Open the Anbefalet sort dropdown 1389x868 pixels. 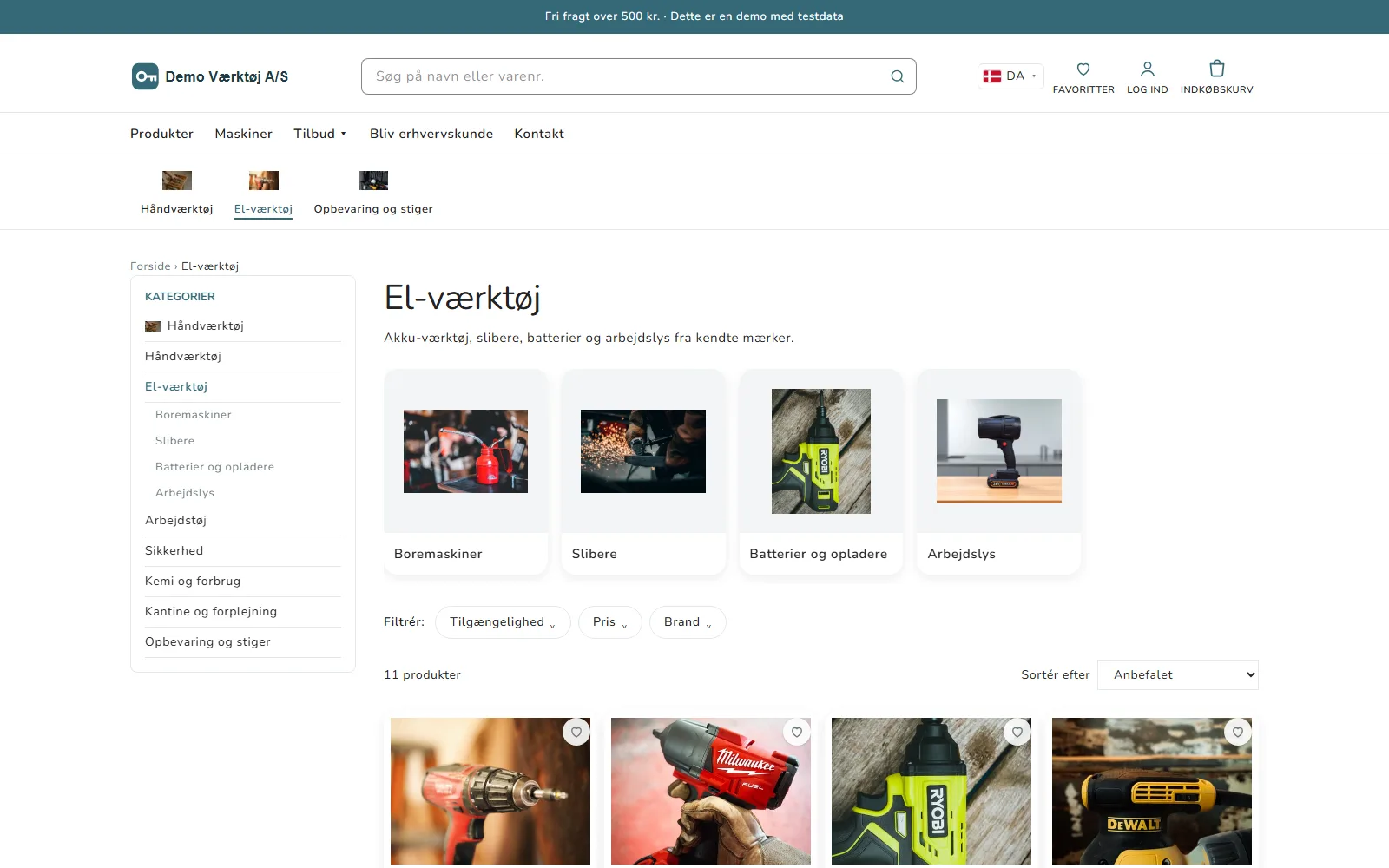[1178, 674]
